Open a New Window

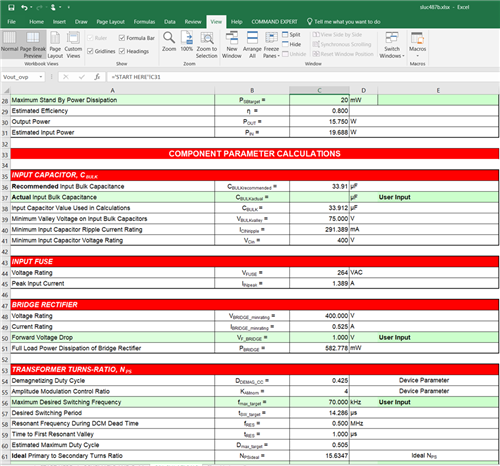pos(232,45)
